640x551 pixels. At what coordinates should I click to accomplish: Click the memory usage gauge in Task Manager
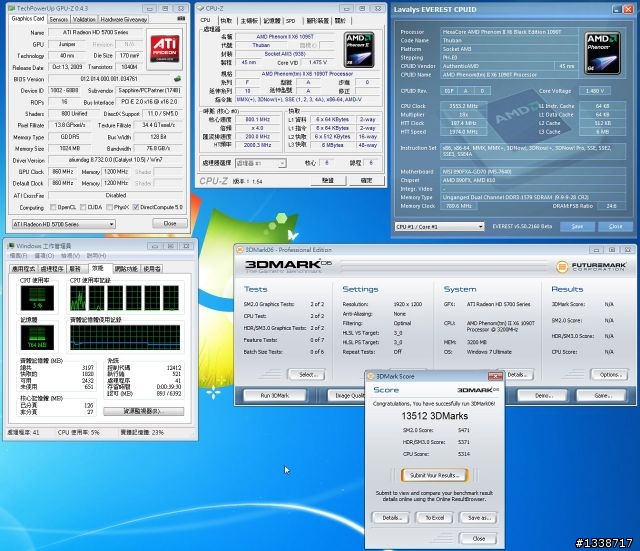tap(37, 337)
